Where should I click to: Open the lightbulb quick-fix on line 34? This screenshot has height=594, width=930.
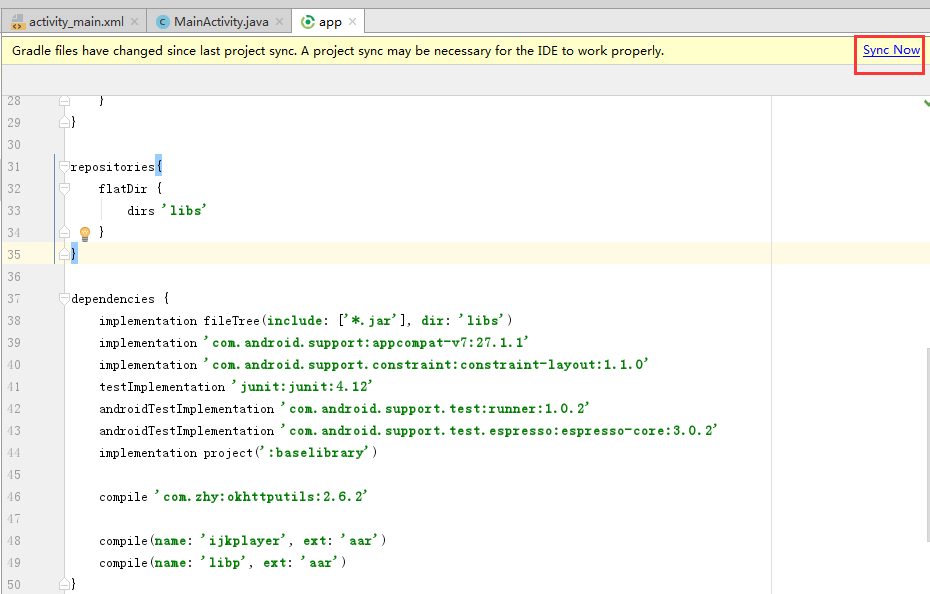(x=85, y=233)
